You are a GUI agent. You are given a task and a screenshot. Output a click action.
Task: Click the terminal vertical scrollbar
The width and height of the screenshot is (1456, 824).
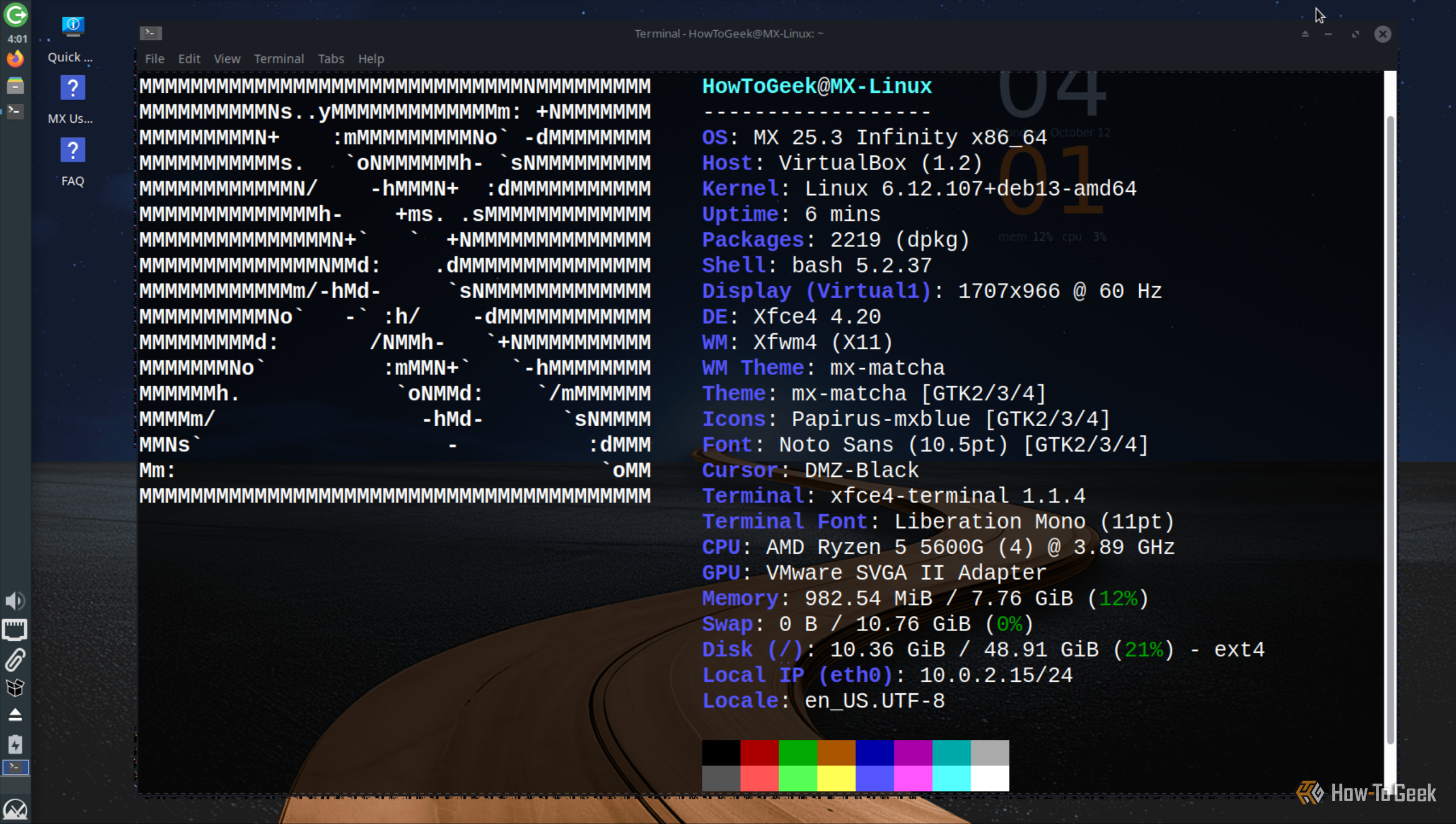coord(1390,431)
